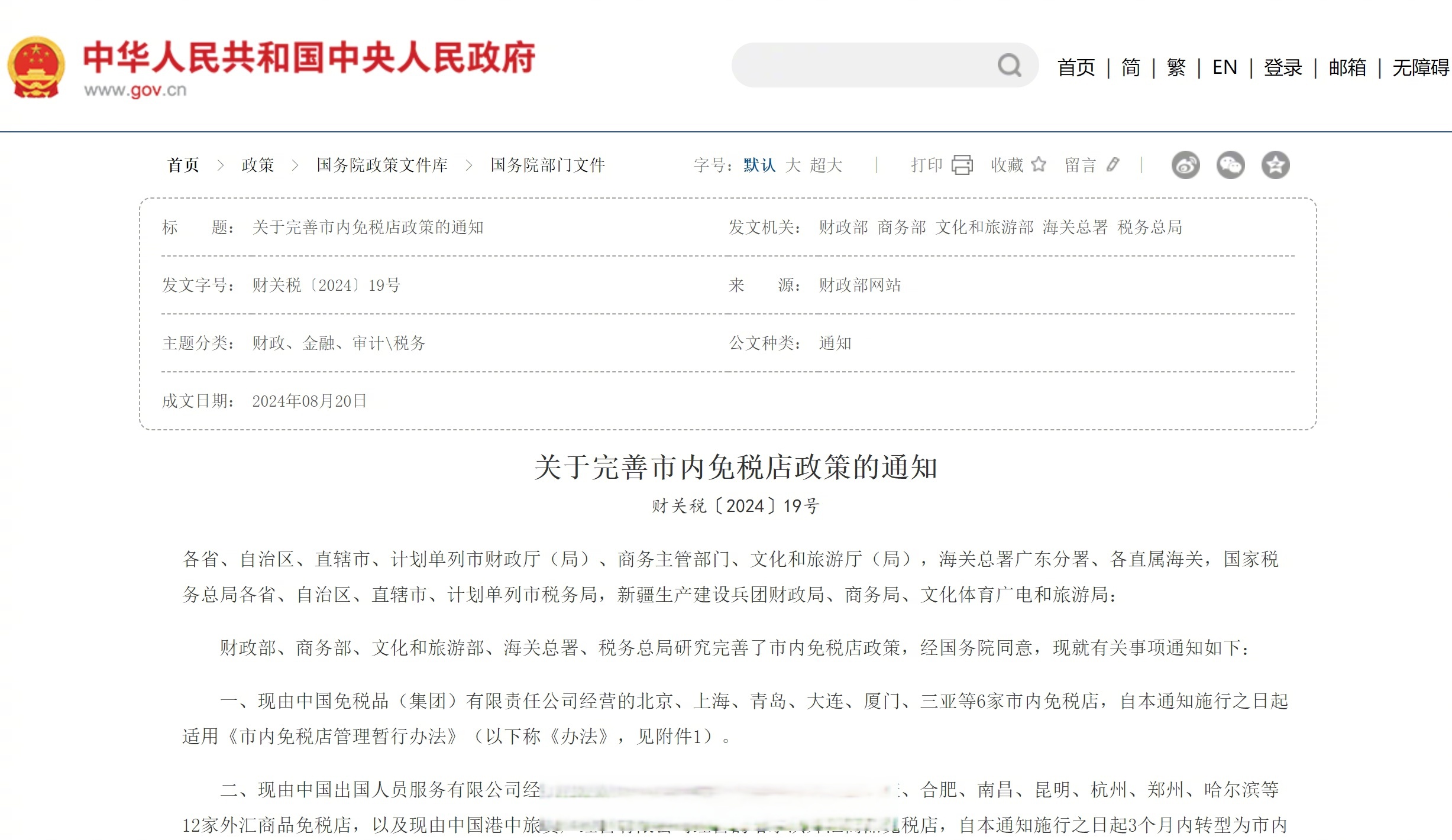Image resolution: width=1452 pixels, height=840 pixels.
Task: Click the national emblem site logo
Action: [37, 64]
